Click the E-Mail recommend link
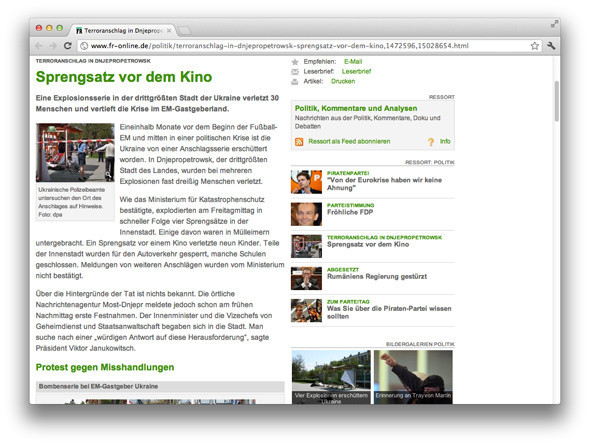Screen dimensions: 590x445 [353, 62]
